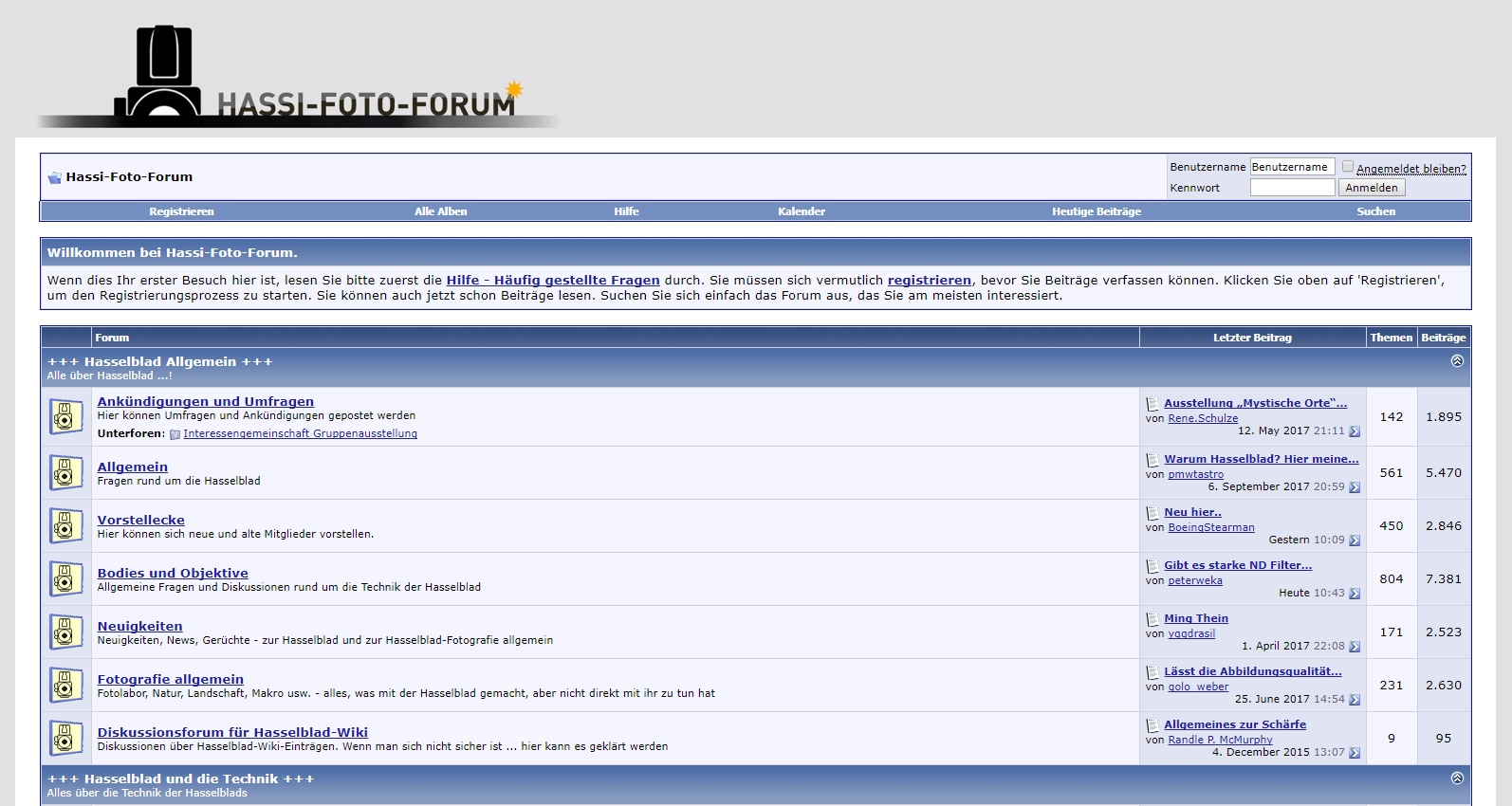Open Heutige Beiträge in the navigation bar
Image resolution: width=1512 pixels, height=806 pixels.
coord(1096,211)
